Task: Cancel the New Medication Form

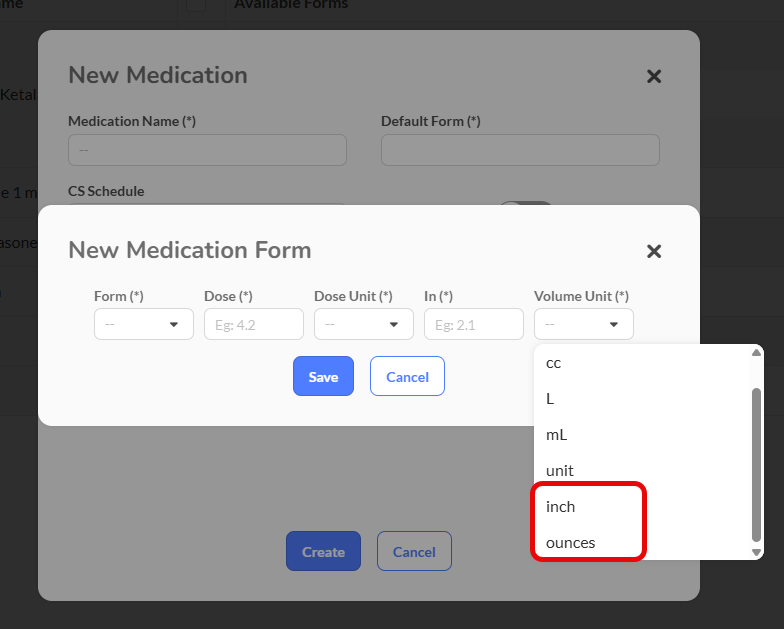Action: (407, 376)
